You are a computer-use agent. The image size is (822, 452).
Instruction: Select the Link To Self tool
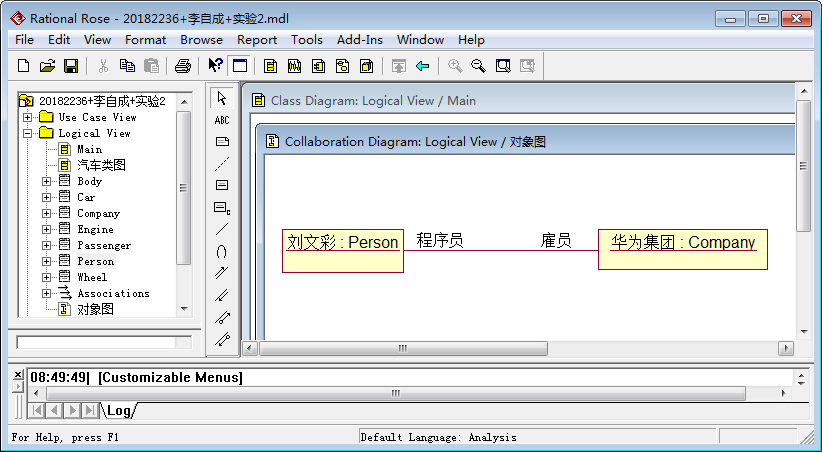pyautogui.click(x=222, y=252)
